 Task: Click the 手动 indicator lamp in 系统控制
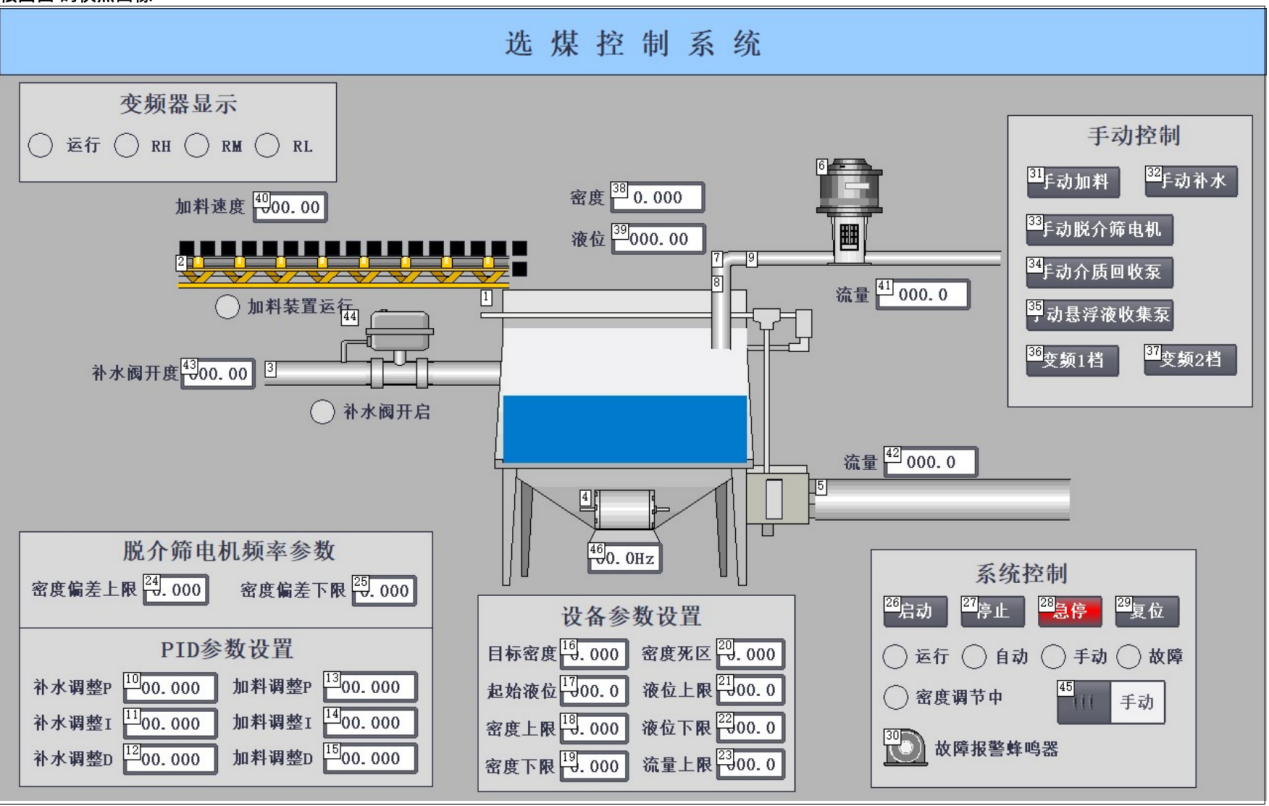(1054, 657)
